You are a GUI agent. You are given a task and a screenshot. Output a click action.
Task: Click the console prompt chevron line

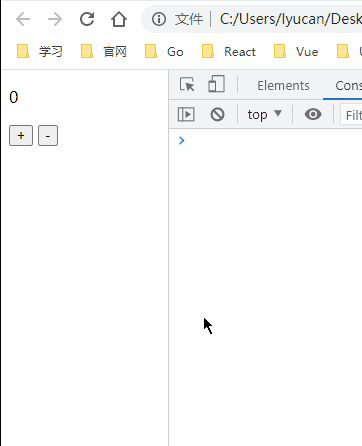tap(265, 141)
